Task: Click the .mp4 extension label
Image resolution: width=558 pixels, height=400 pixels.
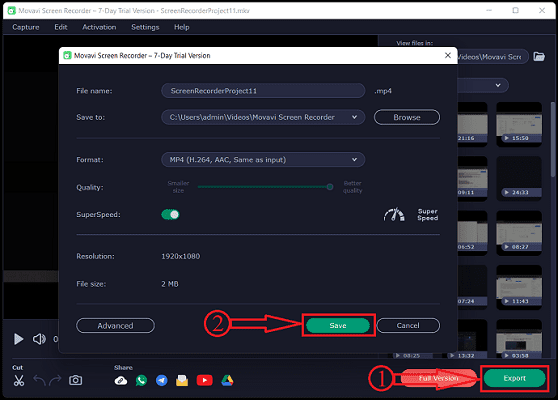Action: tap(383, 91)
